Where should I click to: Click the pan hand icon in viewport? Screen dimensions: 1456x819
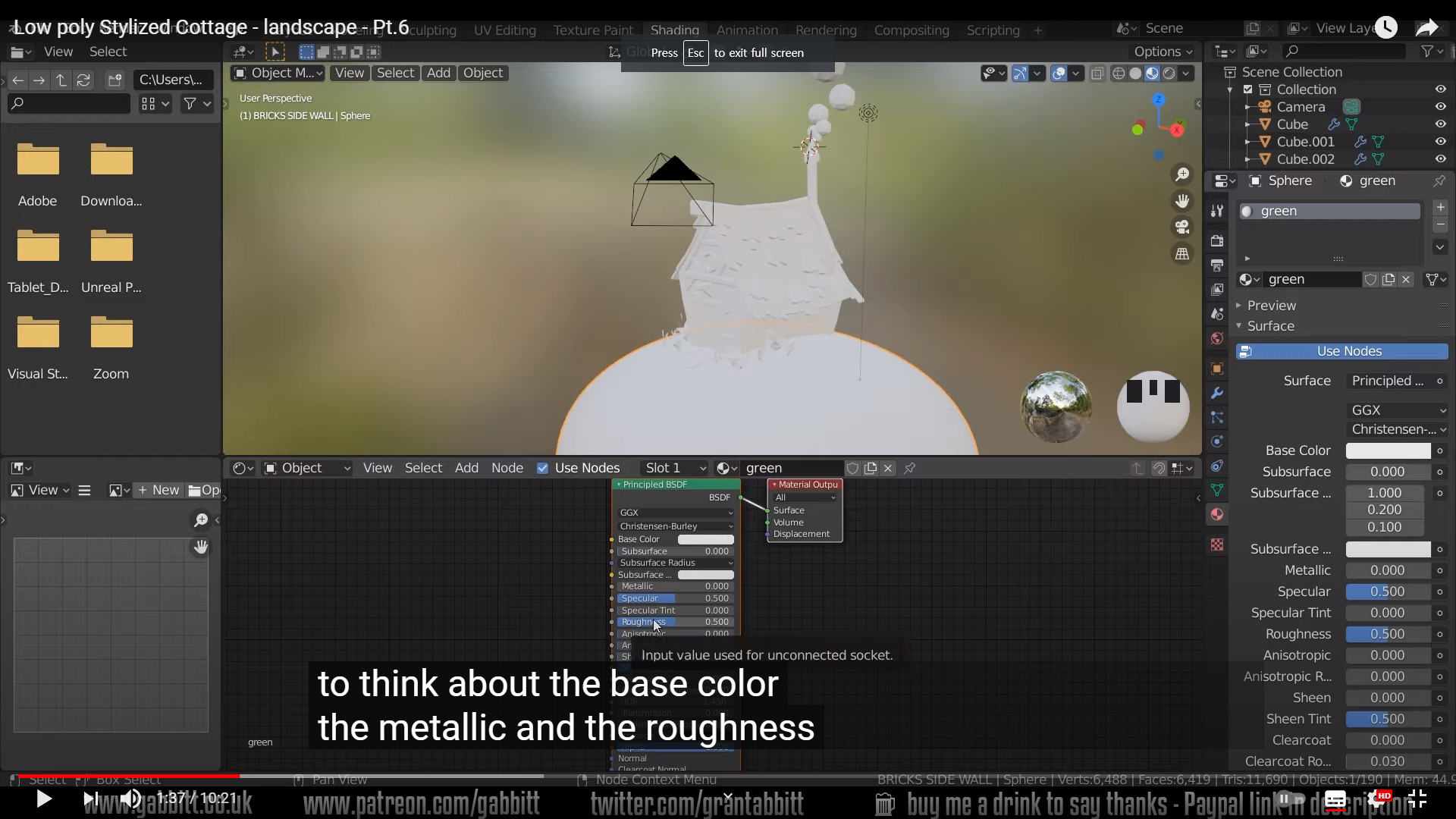pyautogui.click(x=1182, y=201)
